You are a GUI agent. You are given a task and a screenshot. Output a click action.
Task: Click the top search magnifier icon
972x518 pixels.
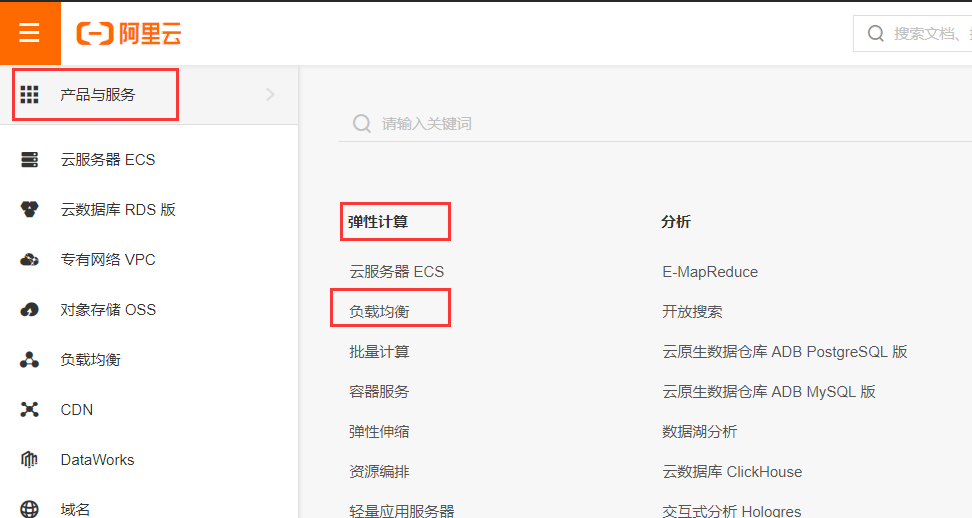(x=875, y=33)
